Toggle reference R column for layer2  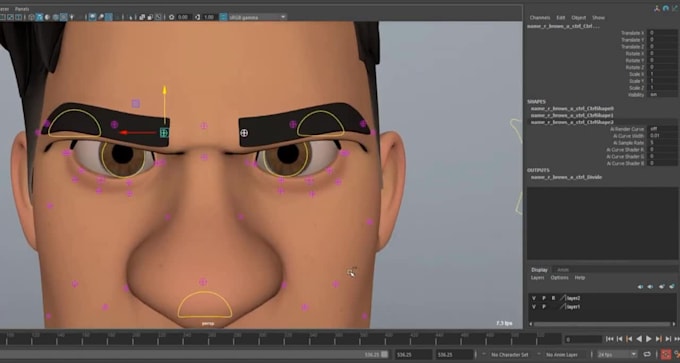pos(553,298)
